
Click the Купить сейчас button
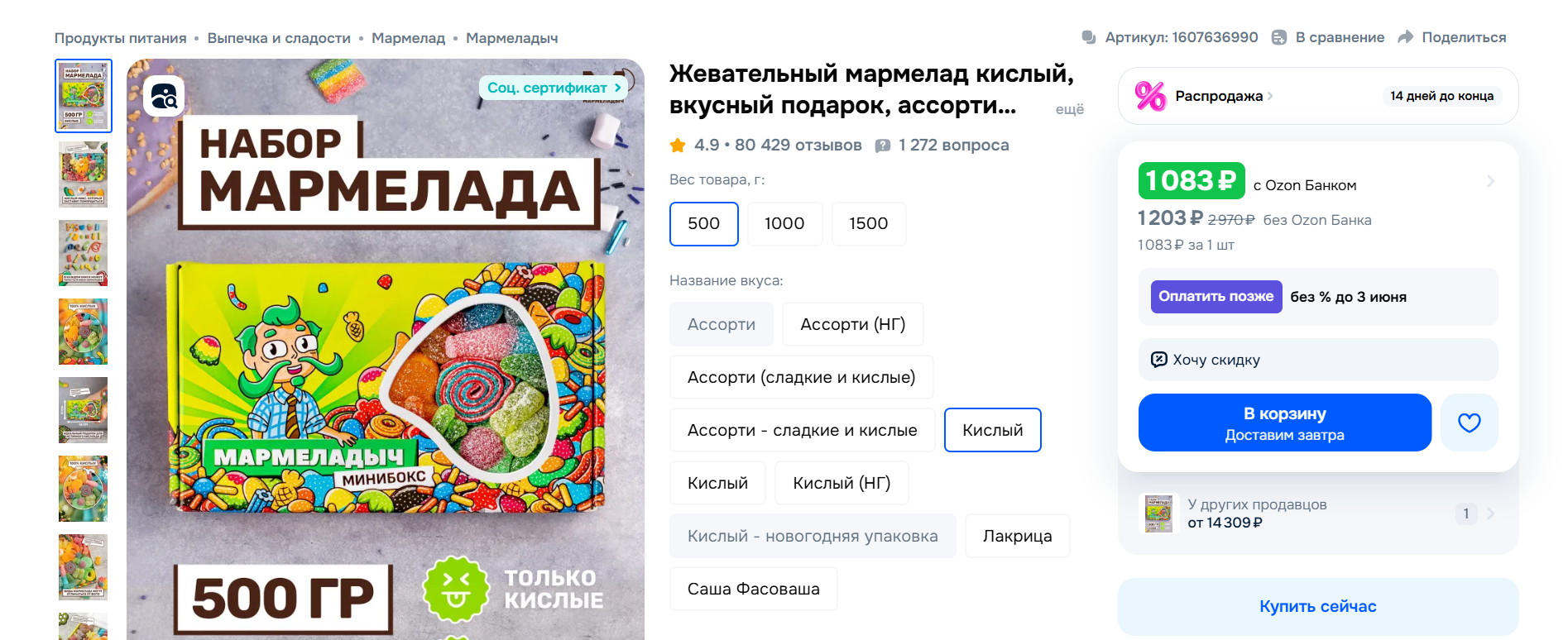click(1317, 606)
